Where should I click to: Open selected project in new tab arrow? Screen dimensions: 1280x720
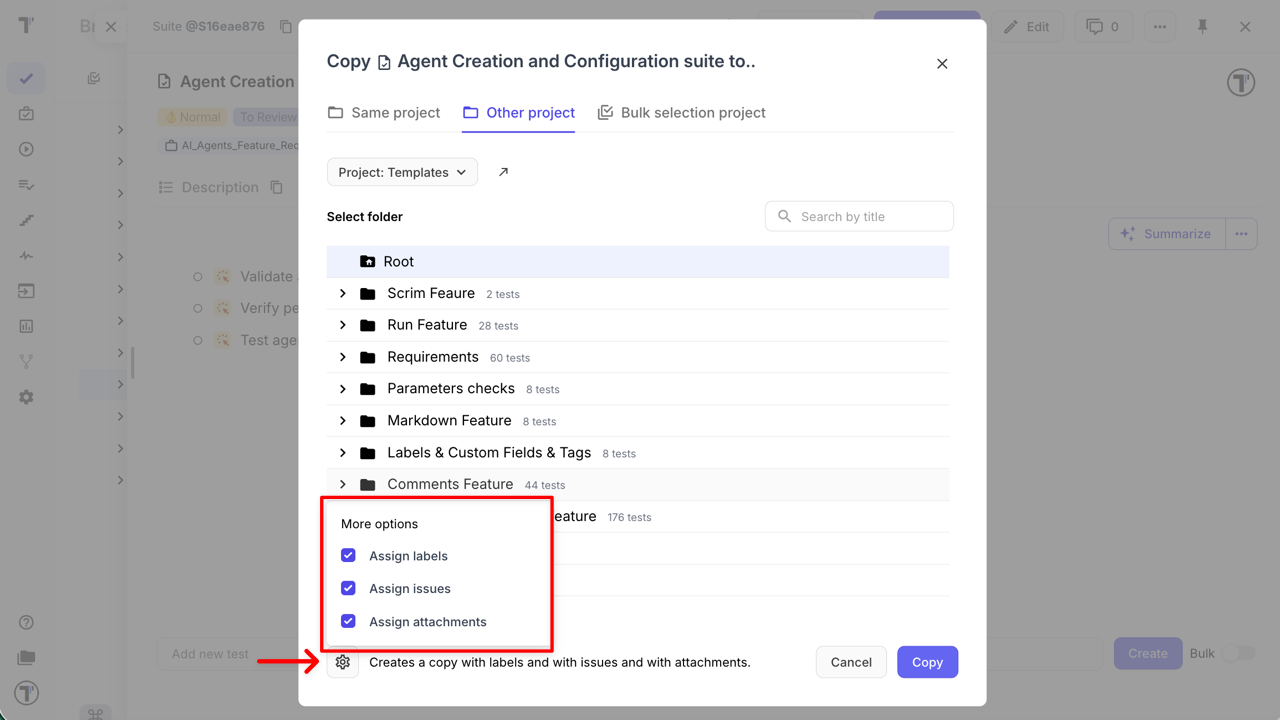(503, 172)
